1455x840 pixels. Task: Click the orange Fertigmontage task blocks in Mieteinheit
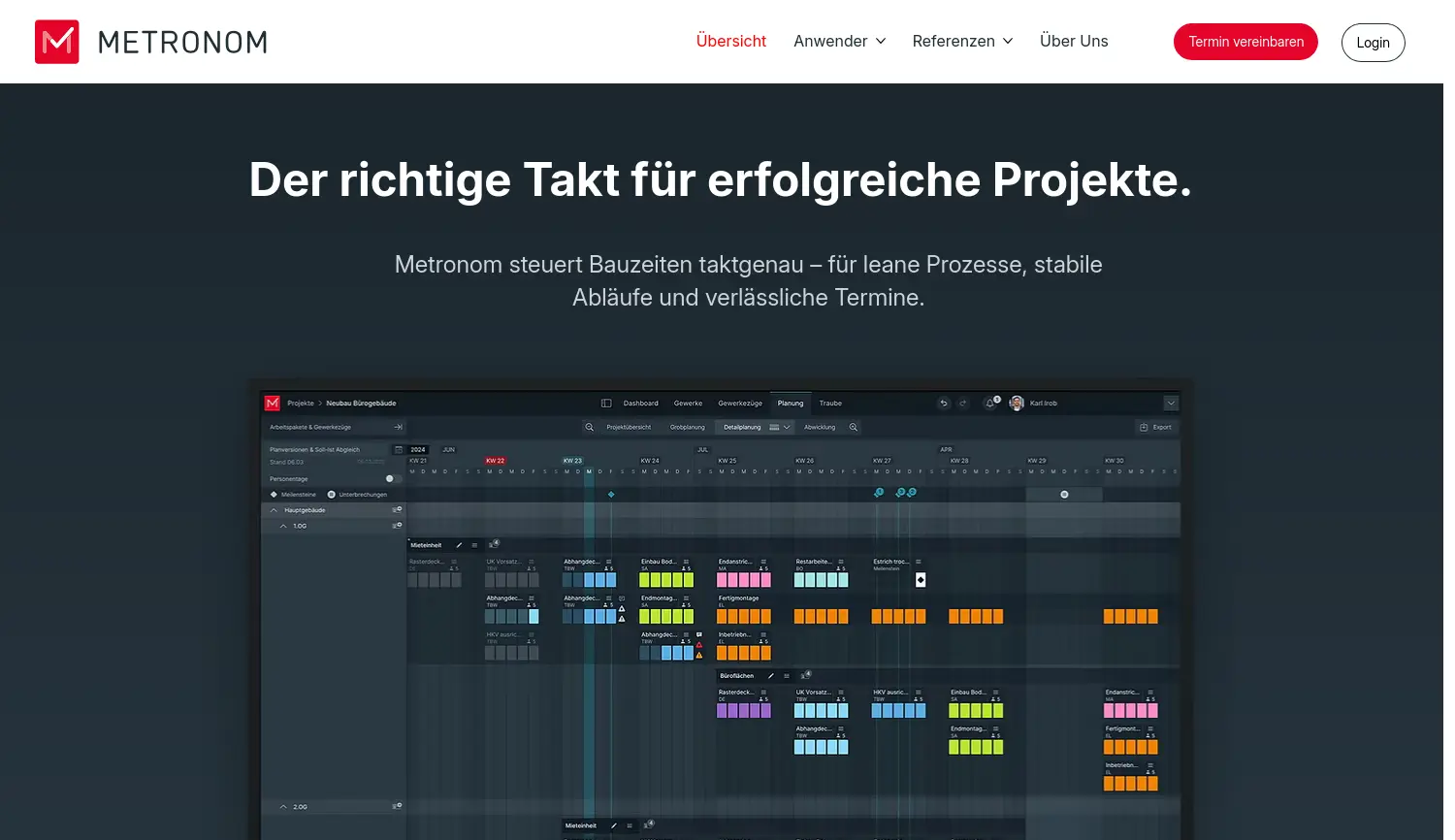click(744, 617)
